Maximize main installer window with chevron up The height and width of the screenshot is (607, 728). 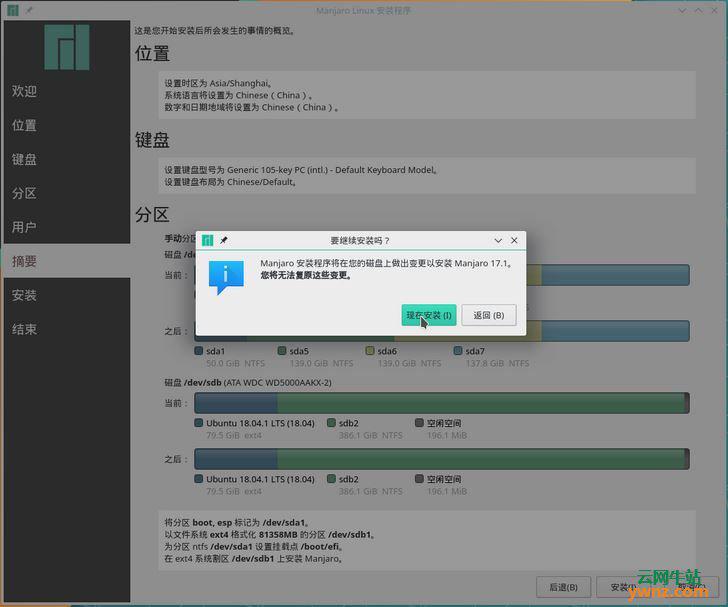(698, 10)
